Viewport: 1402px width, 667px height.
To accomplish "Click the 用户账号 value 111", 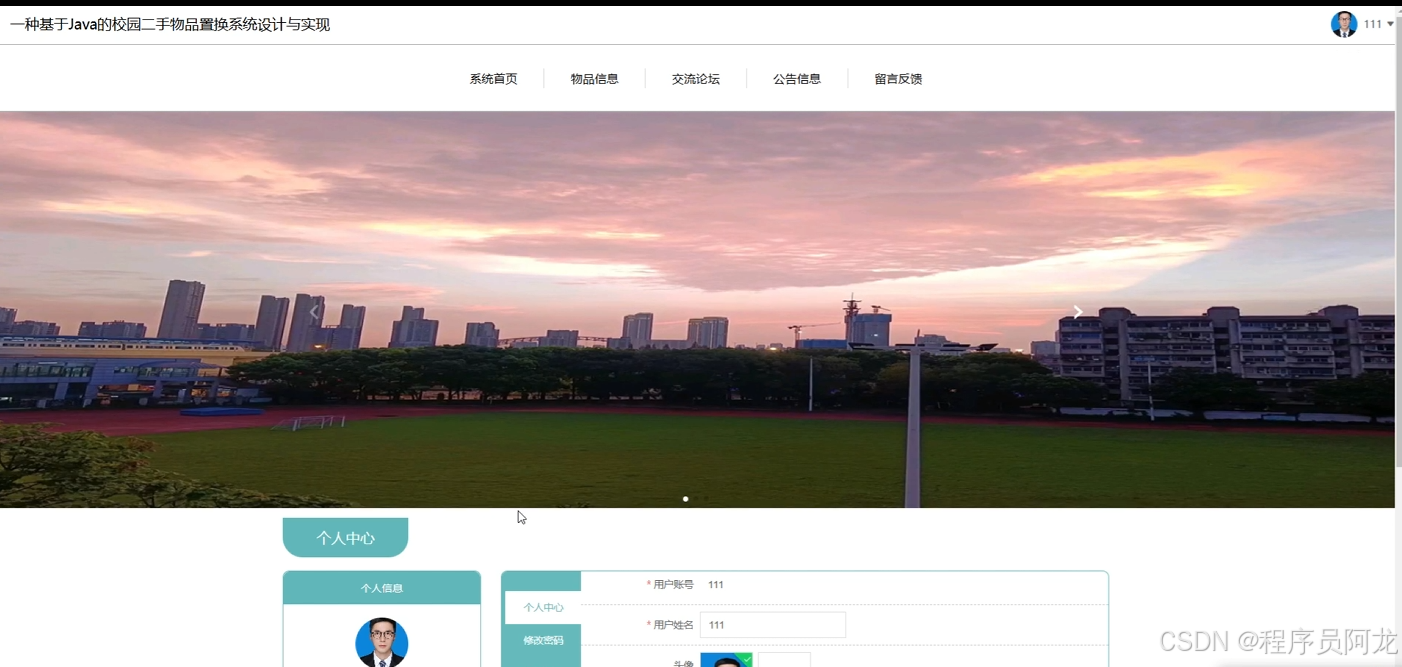I will pos(716,585).
